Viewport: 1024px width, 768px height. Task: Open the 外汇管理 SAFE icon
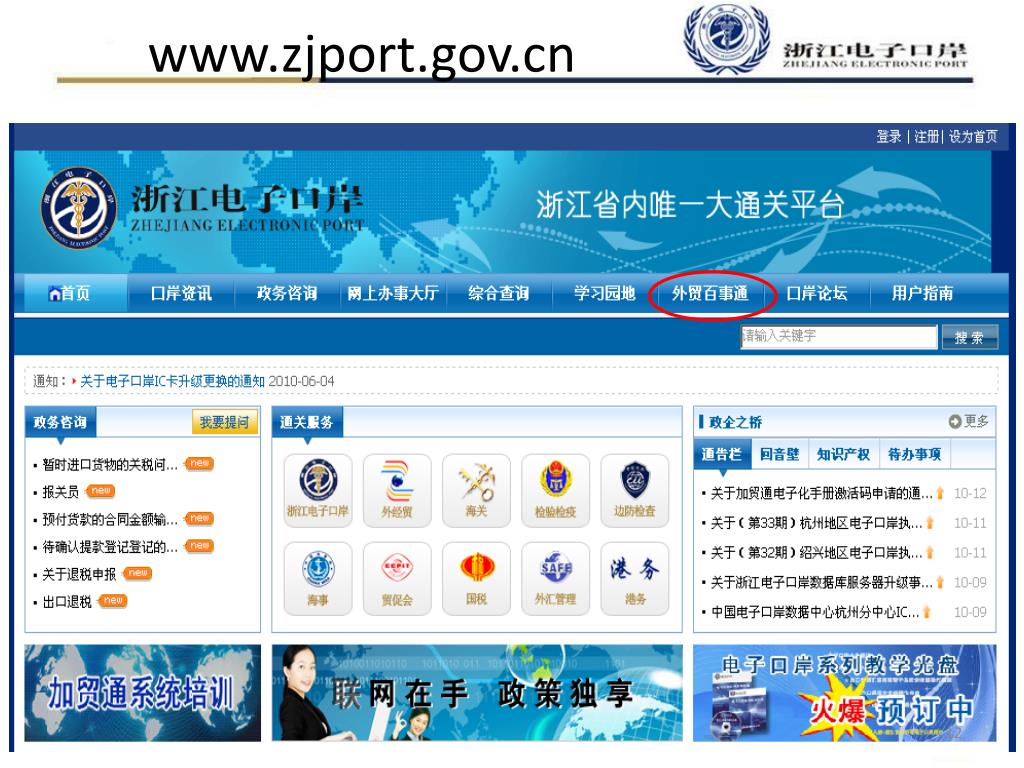tap(555, 579)
